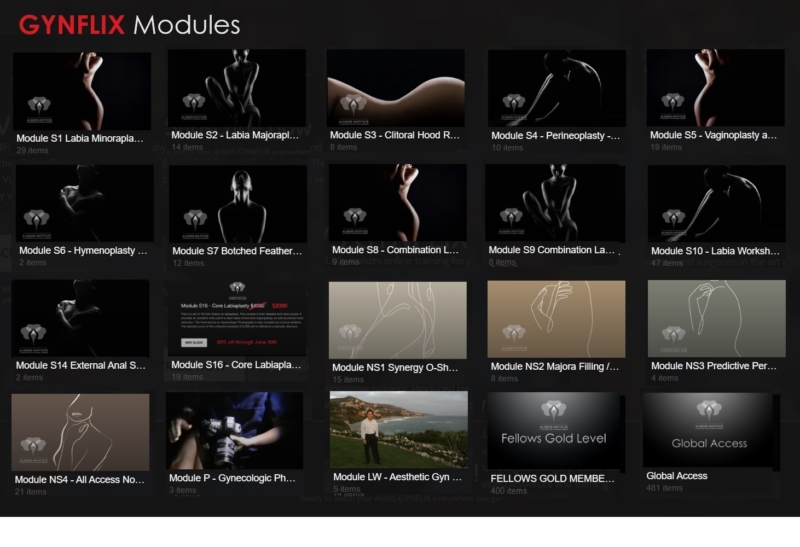The height and width of the screenshot is (547, 800).
Task: Open Fellows Gold Level card image
Action: [556, 431]
